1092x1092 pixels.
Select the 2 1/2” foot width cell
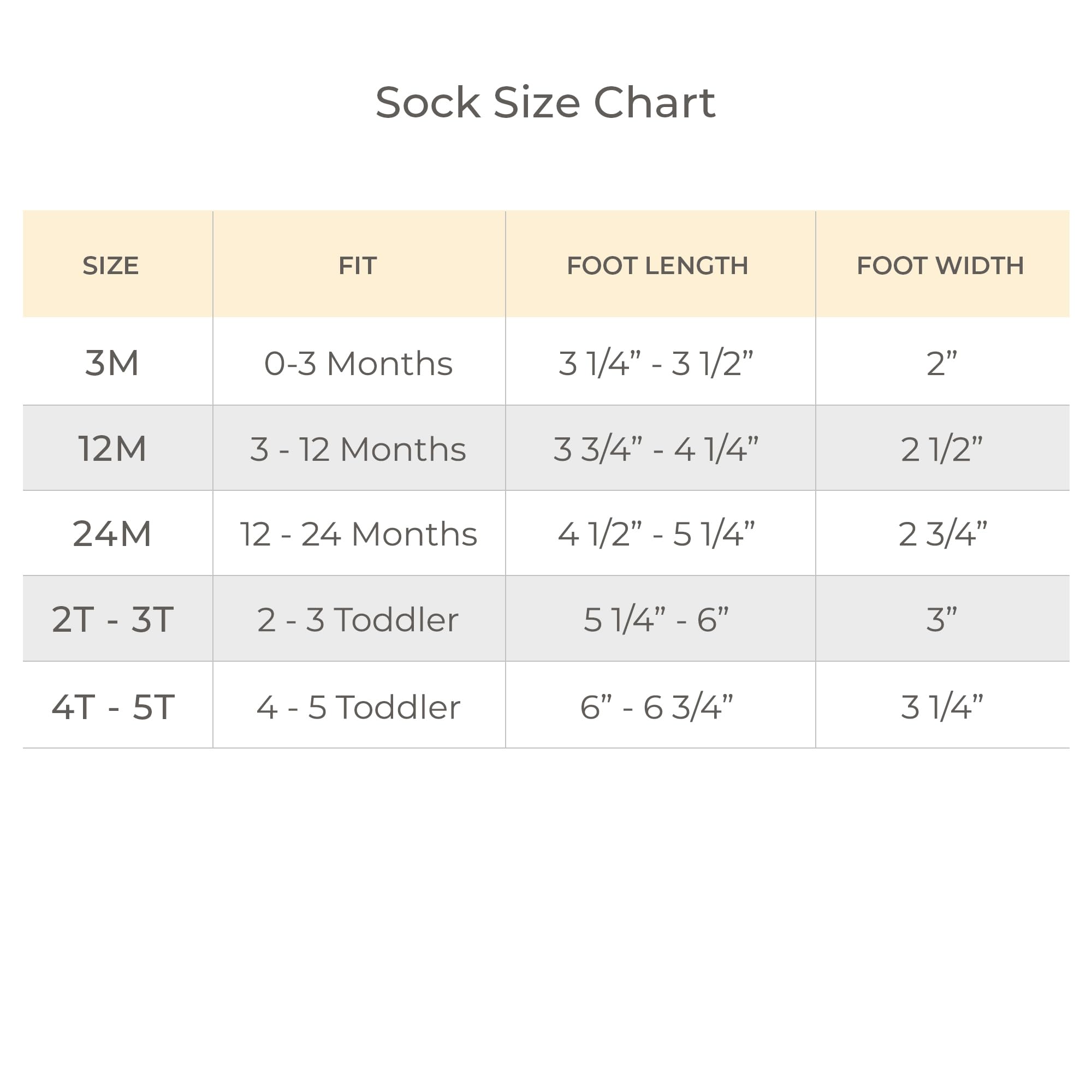click(x=942, y=449)
